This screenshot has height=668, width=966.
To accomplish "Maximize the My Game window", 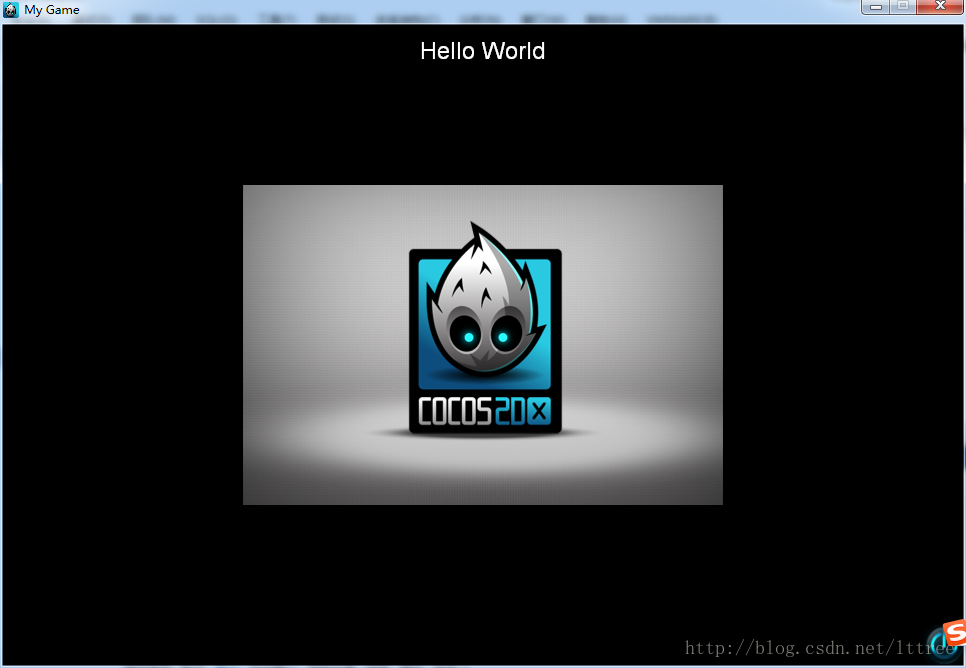I will point(903,7).
